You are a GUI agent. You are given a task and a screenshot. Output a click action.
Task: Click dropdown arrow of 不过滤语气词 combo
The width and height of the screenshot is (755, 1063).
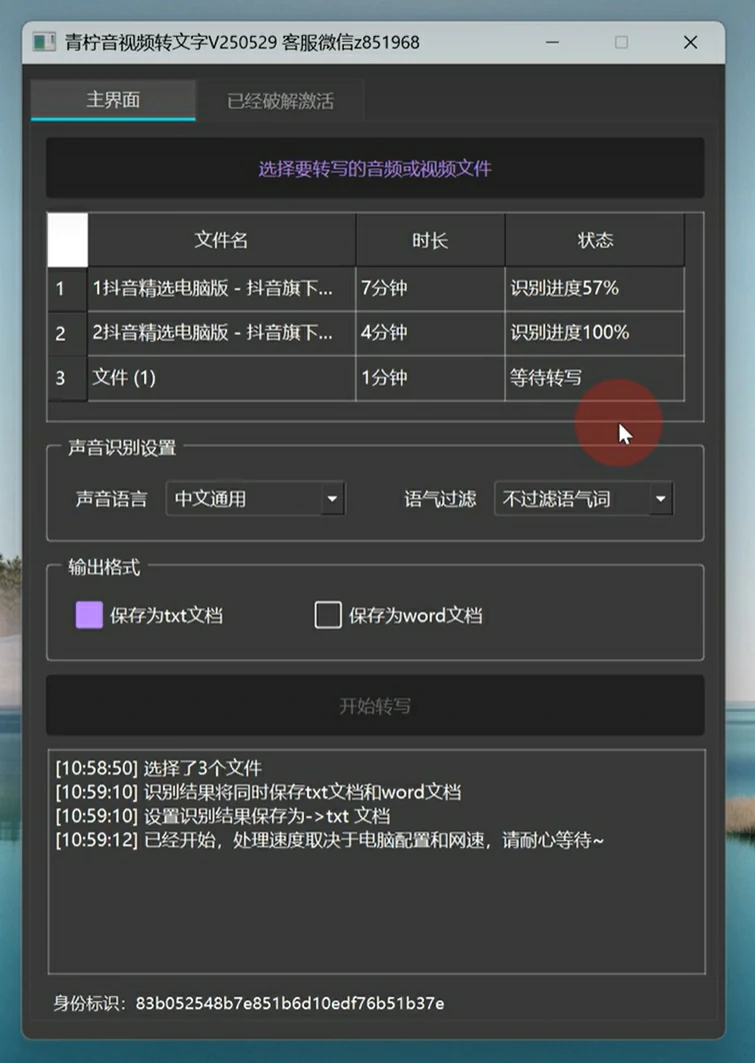661,499
